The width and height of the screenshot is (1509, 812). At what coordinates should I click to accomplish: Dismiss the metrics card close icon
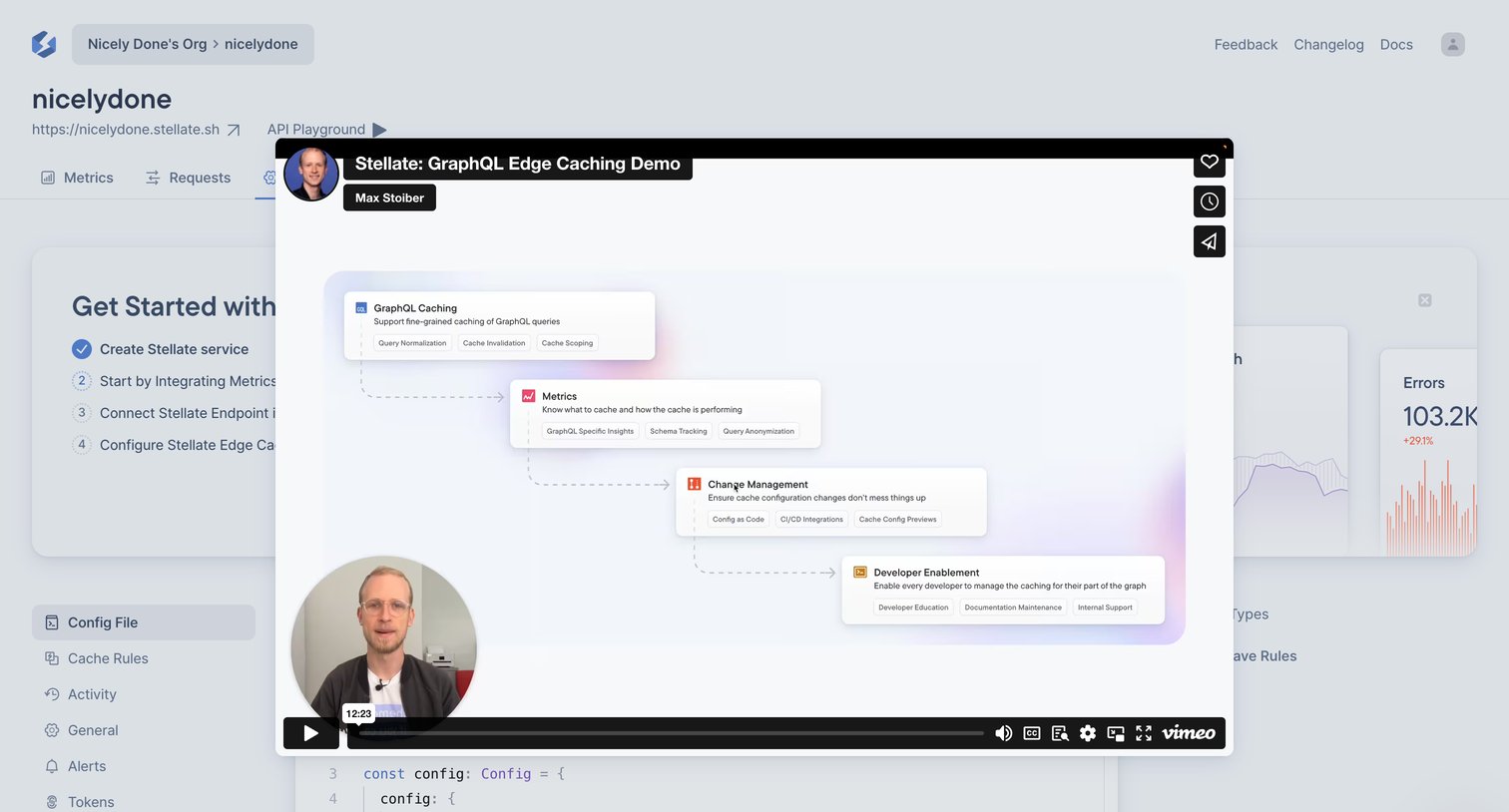pos(1425,300)
